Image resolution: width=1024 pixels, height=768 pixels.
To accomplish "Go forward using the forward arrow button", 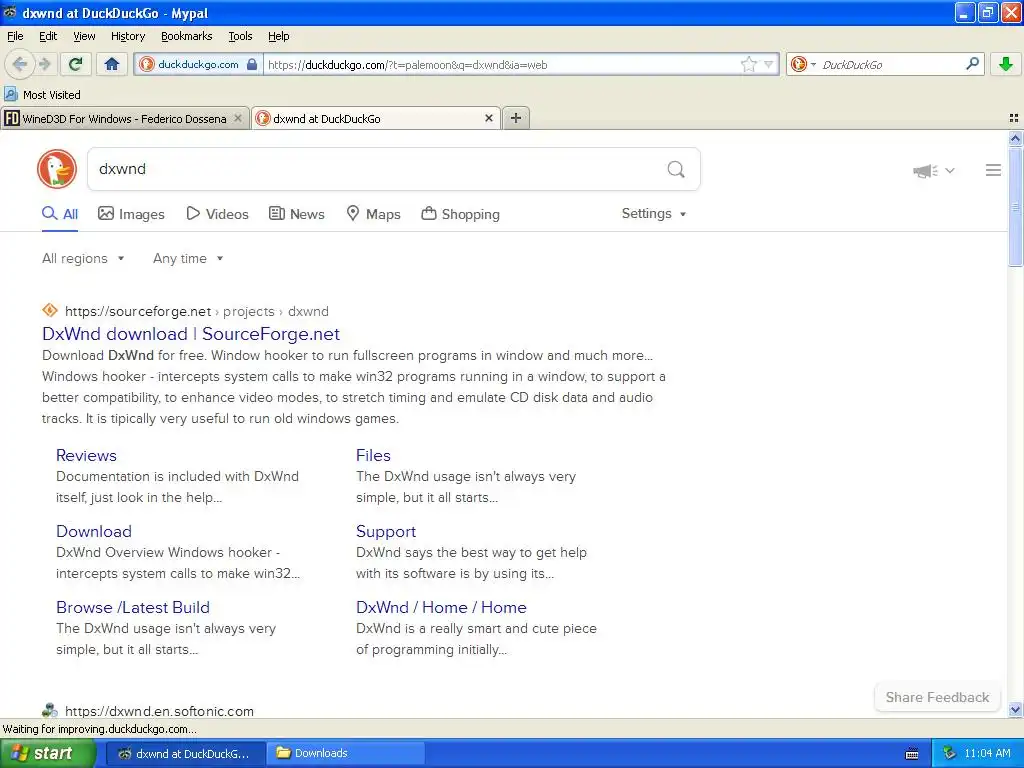I will pos(44,64).
